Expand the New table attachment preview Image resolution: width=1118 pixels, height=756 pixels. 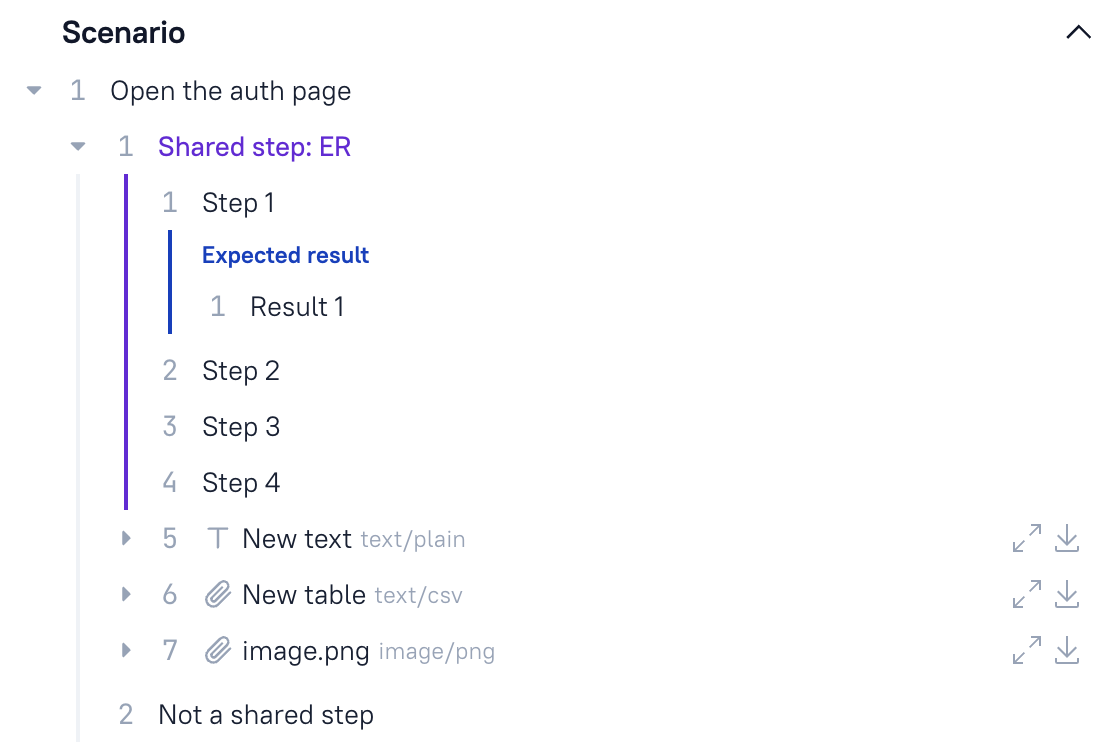point(125,594)
